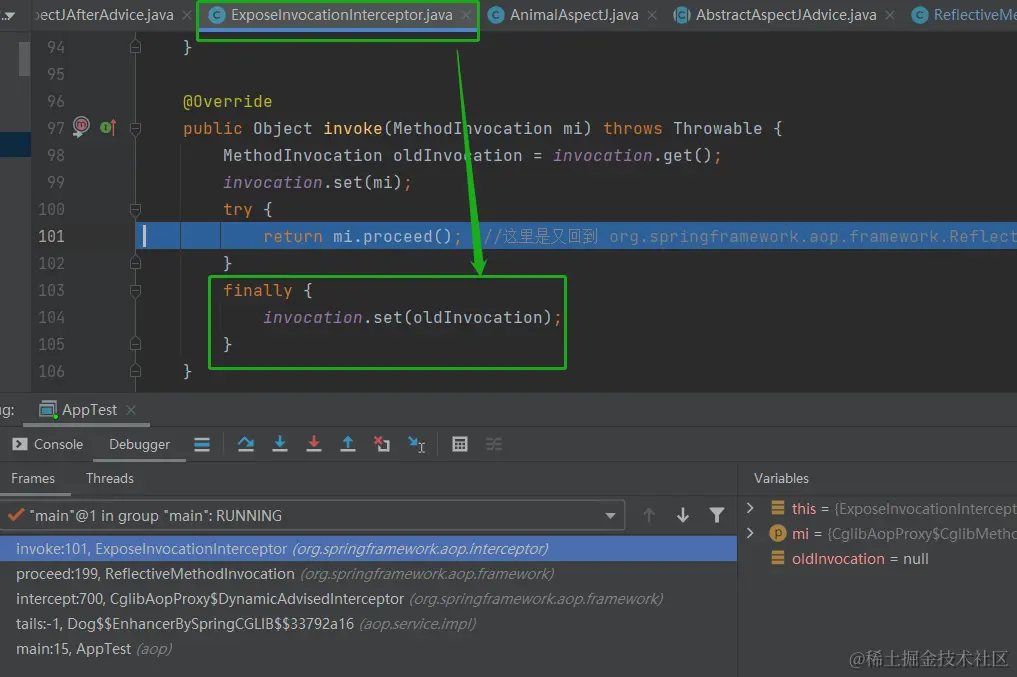Click the Step Out icon
The width and height of the screenshot is (1017, 677).
[x=348, y=444]
